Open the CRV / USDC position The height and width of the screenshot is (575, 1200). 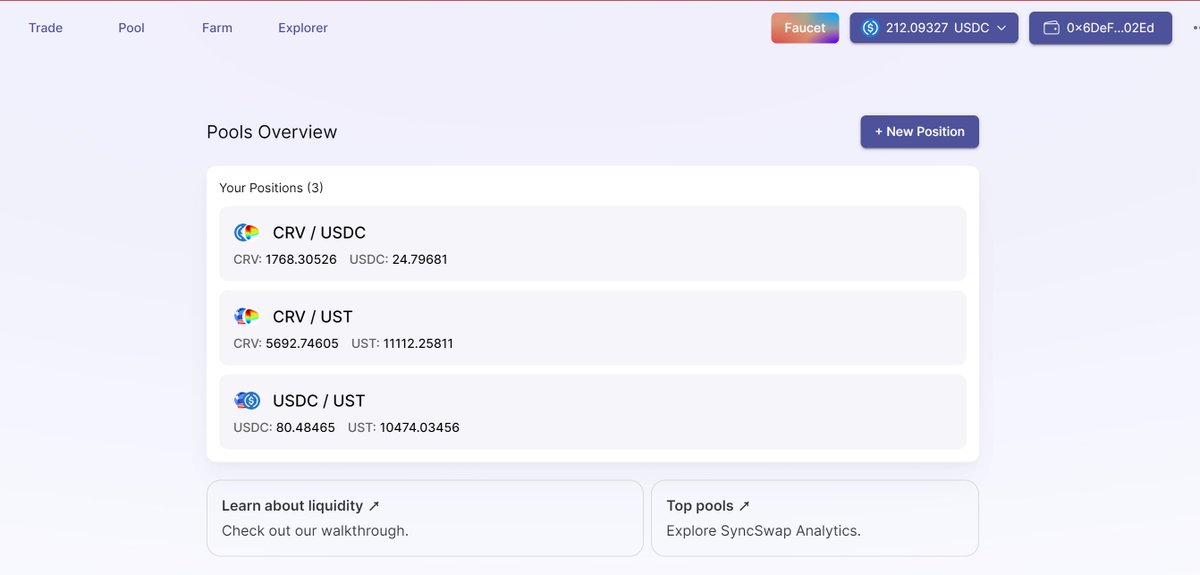[593, 243]
